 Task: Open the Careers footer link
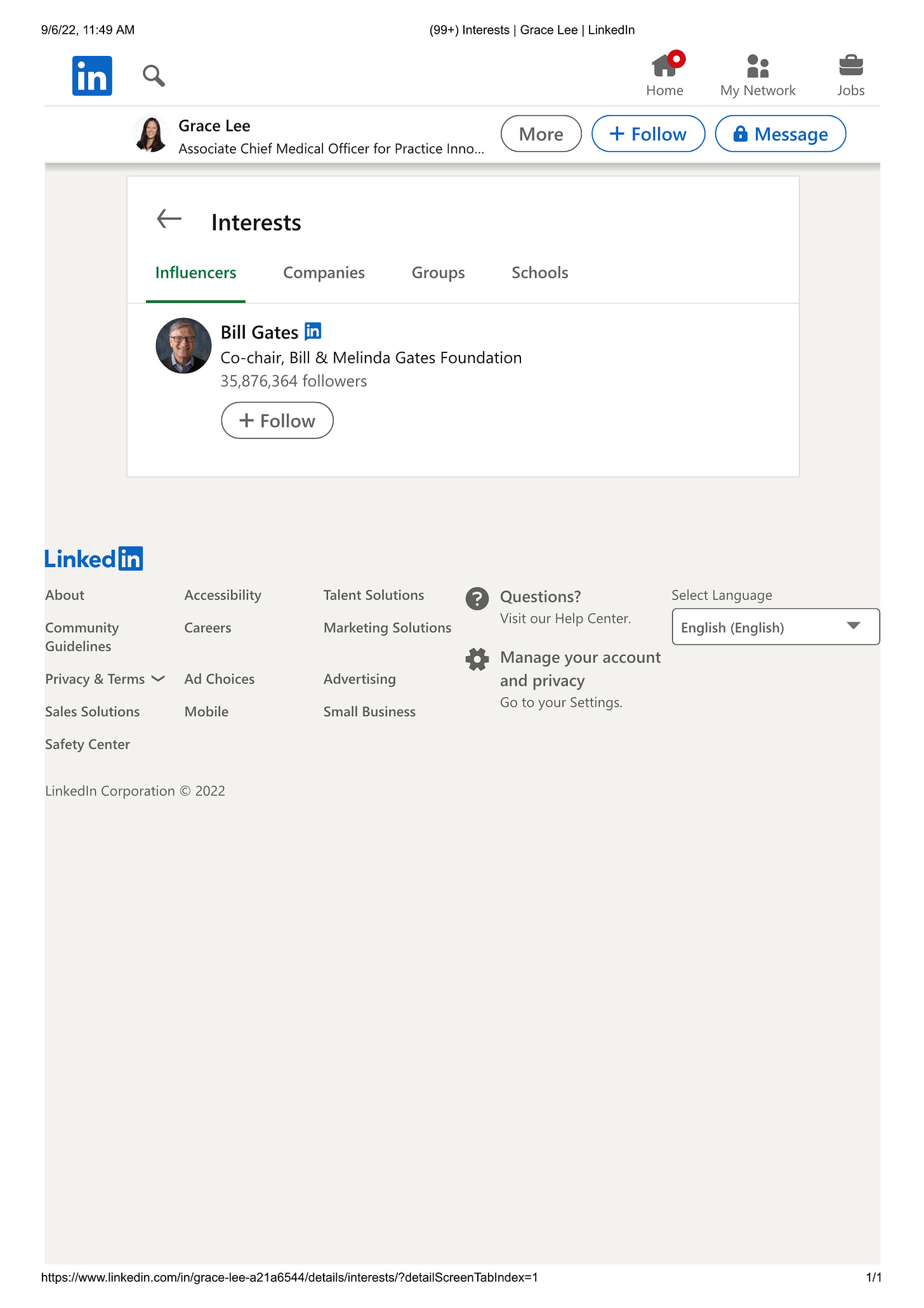coord(208,627)
